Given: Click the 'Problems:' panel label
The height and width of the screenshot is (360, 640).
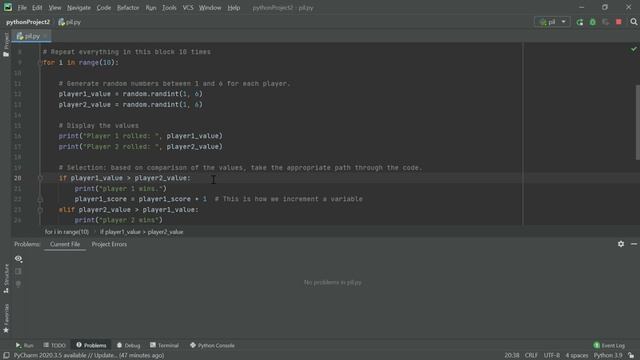Looking at the screenshot, I should [27, 244].
